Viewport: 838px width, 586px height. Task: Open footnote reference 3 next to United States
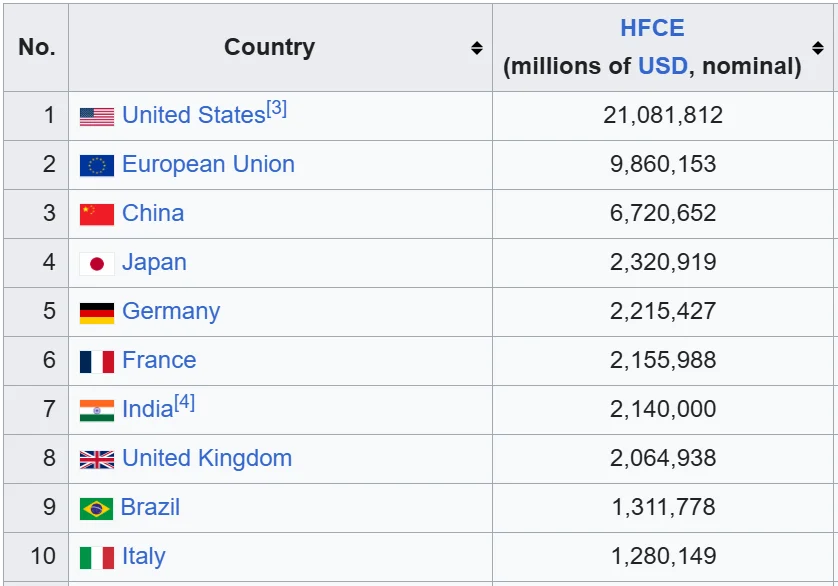[277, 109]
